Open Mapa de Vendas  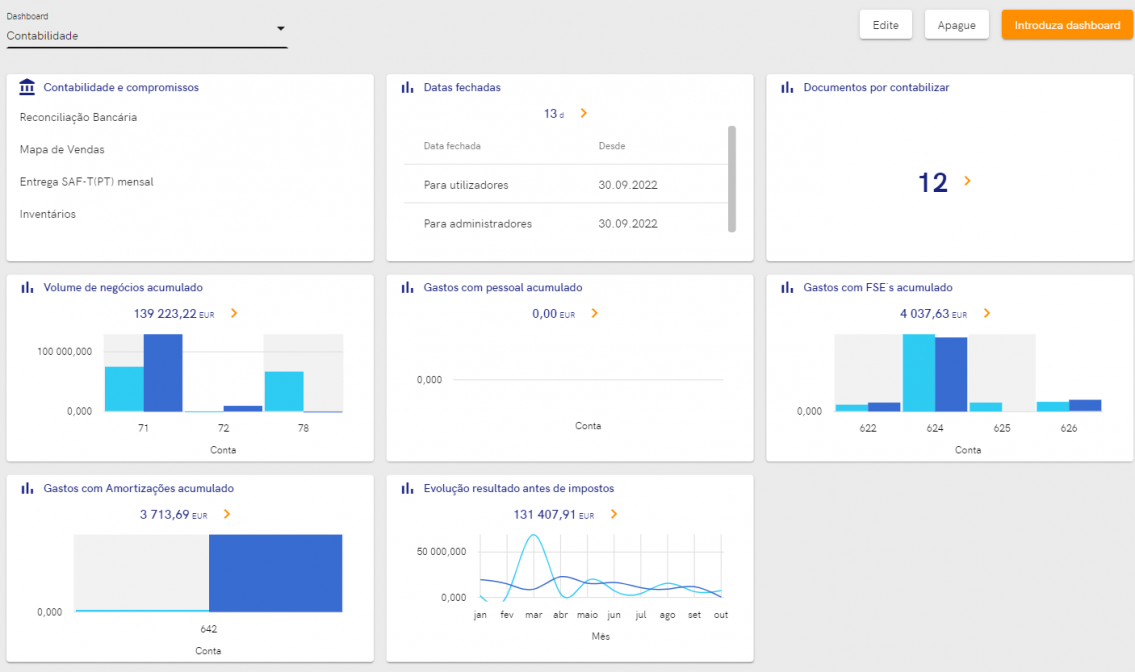click(62, 149)
